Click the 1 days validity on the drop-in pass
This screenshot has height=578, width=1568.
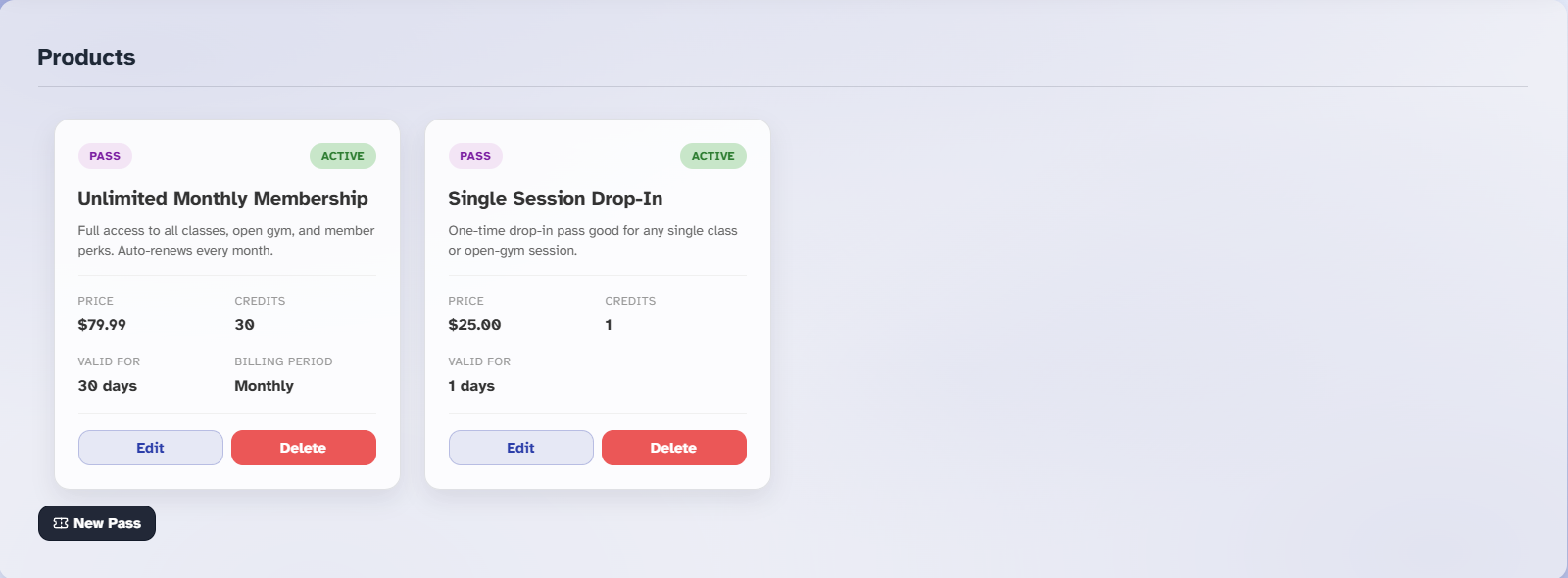(470, 385)
